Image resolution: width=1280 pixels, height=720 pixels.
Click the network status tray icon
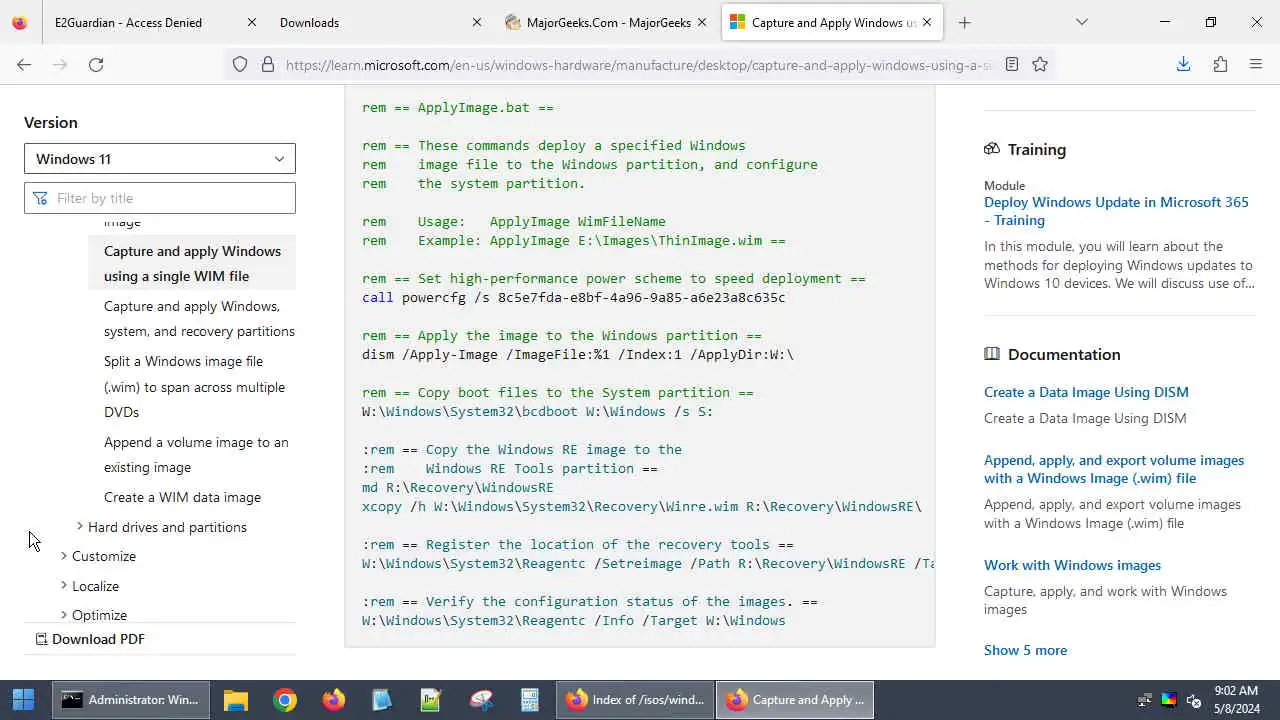point(1145,700)
